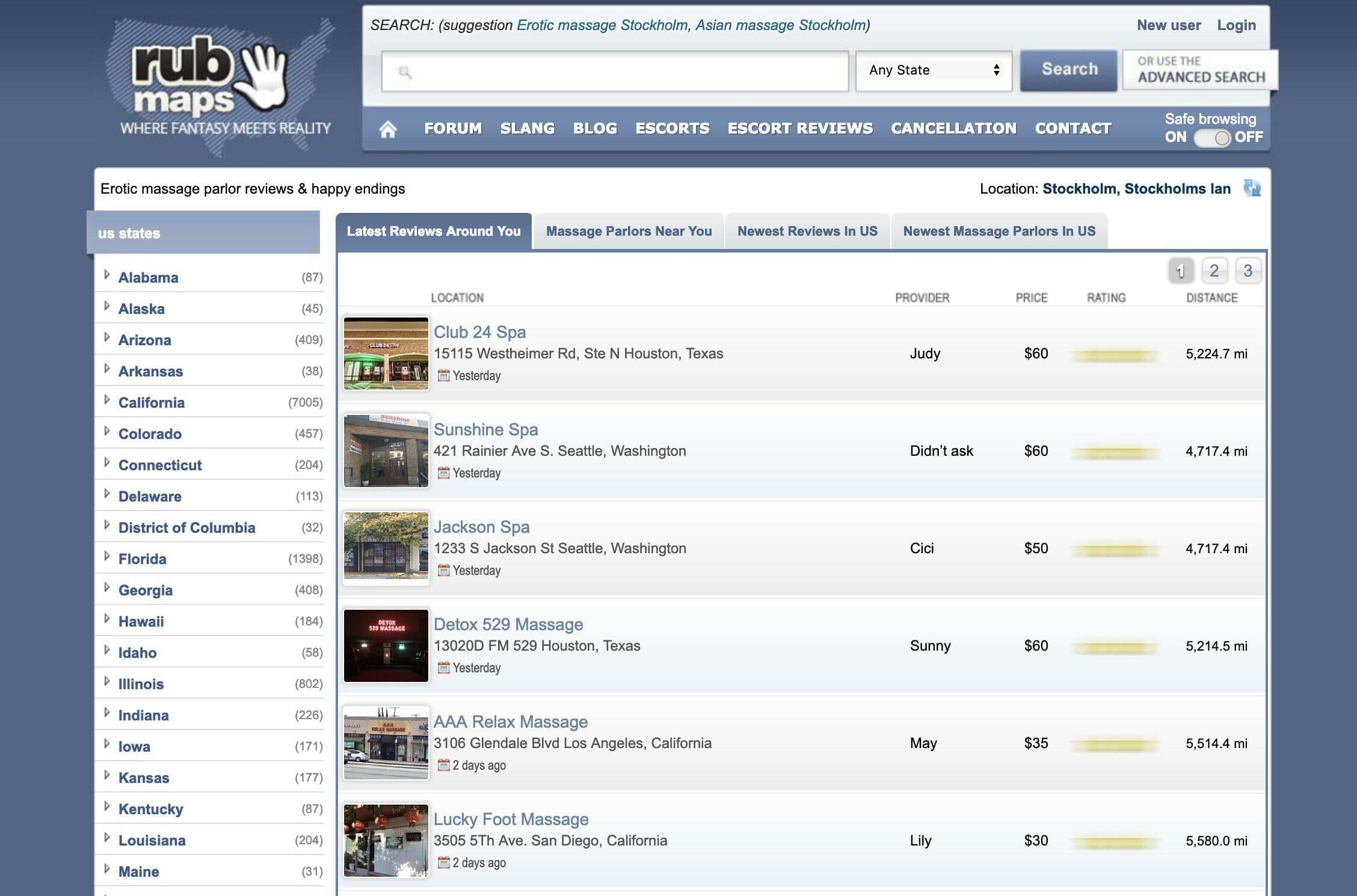Viewport: 1357px width, 896px height.
Task: Open the BLOG menu item
Action: tap(595, 129)
